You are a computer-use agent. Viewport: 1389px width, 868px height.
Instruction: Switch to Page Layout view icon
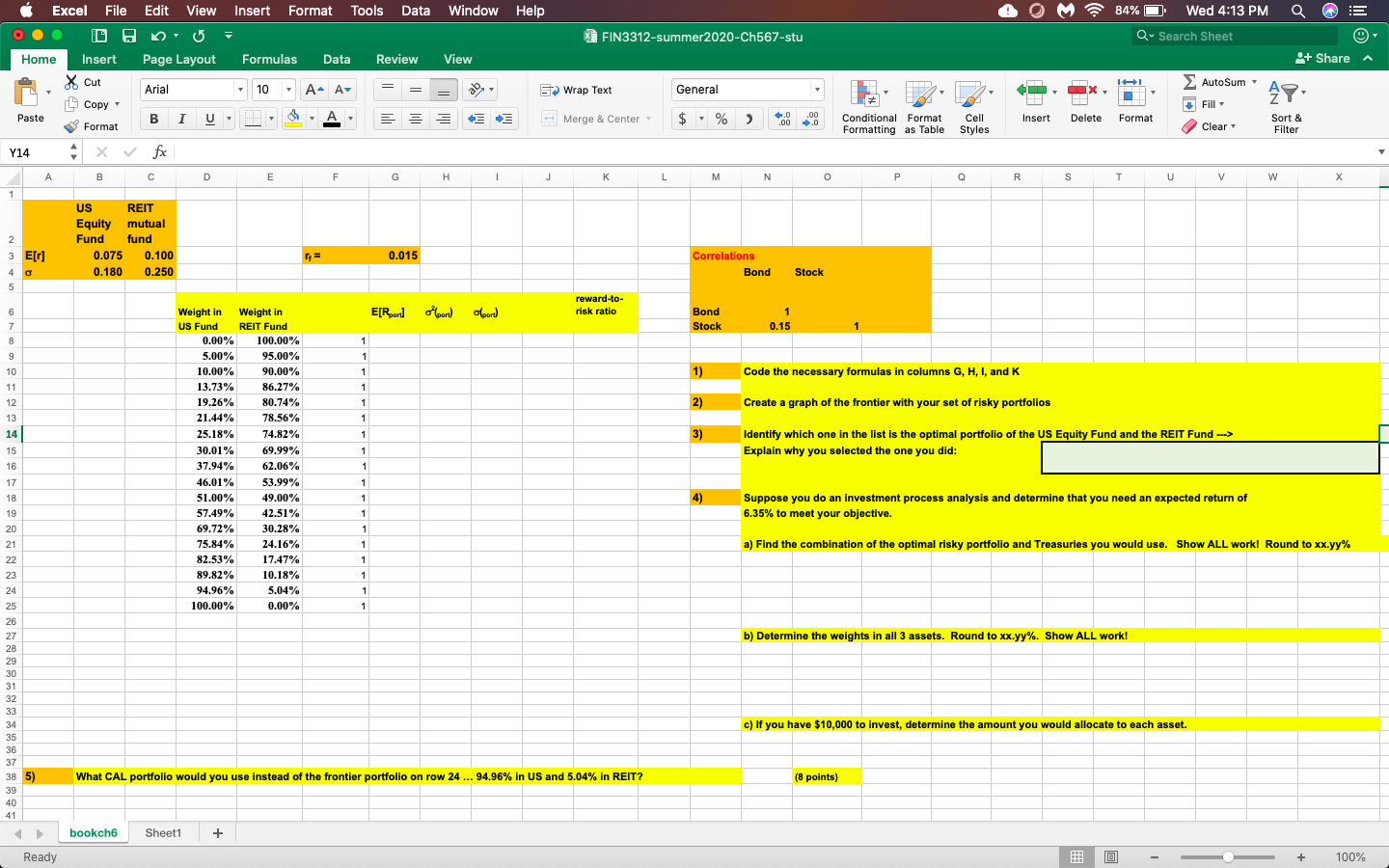pos(1111,856)
